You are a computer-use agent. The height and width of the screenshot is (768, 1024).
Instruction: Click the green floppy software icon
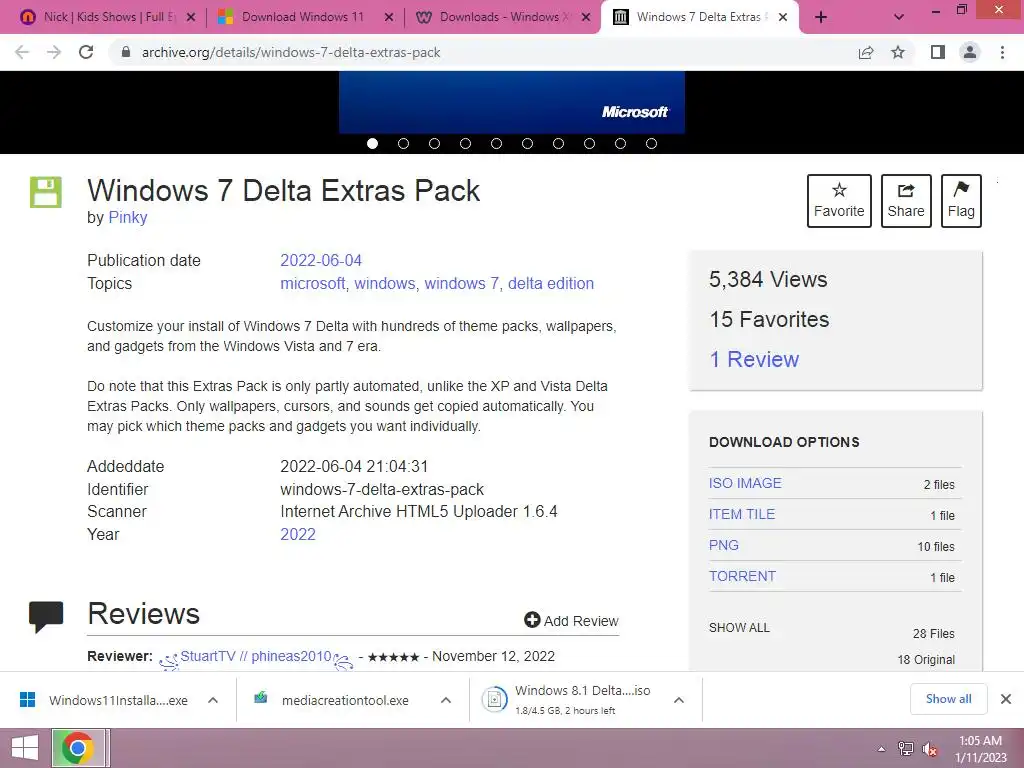point(46,192)
